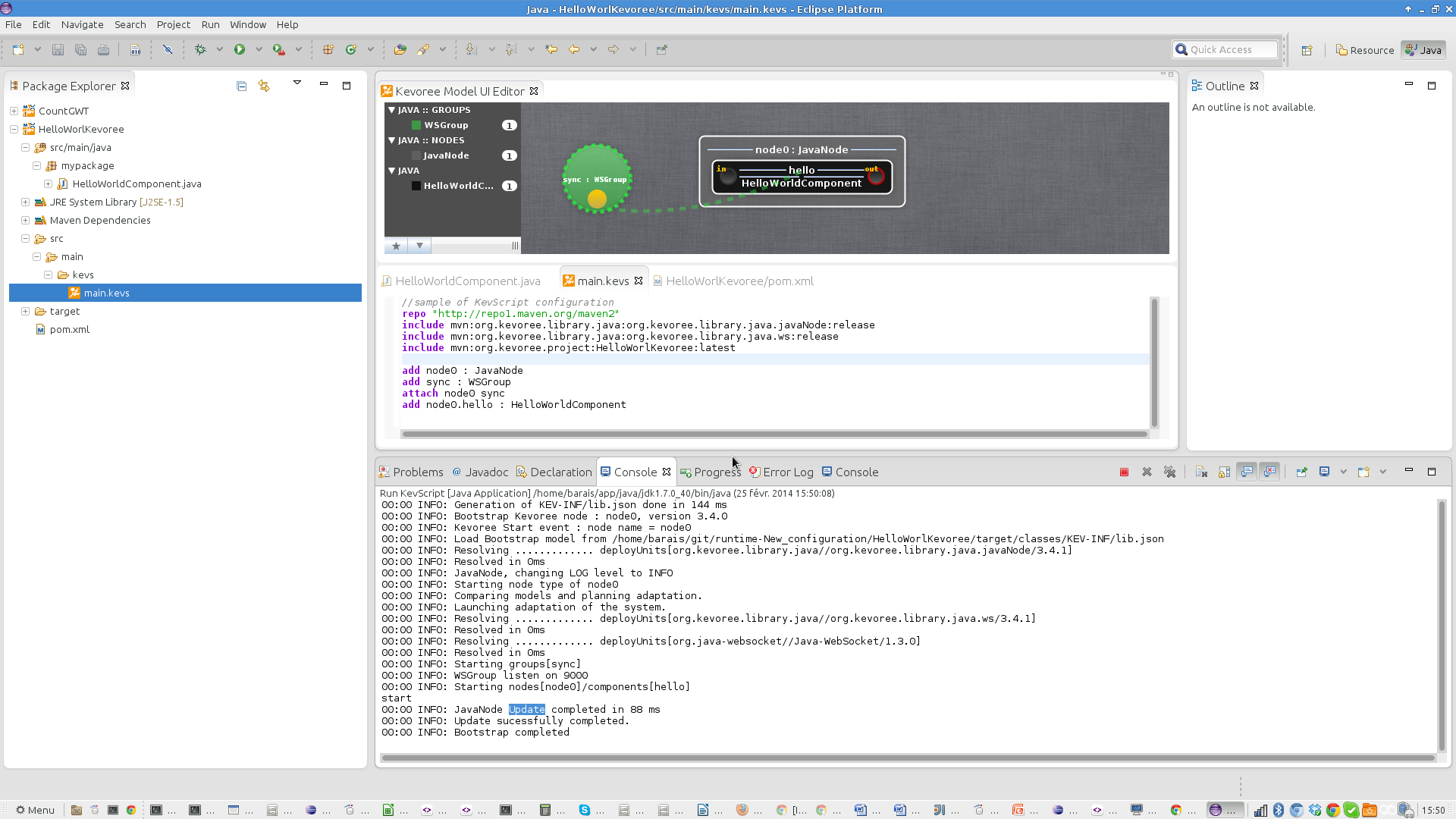Select WSGroup item in Kevoree palette
Screen dimensions: 1456x819
click(446, 125)
